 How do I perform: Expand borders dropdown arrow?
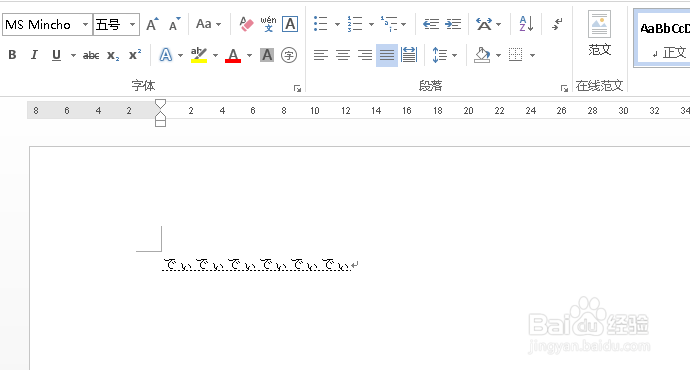pyautogui.click(x=532, y=55)
